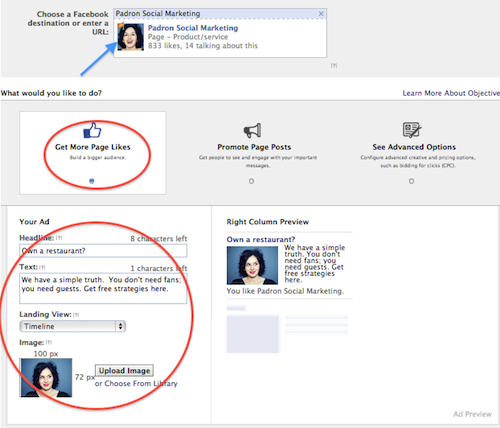
Task: Click the Padron Social Marketing profile picture
Action: click(x=130, y=37)
